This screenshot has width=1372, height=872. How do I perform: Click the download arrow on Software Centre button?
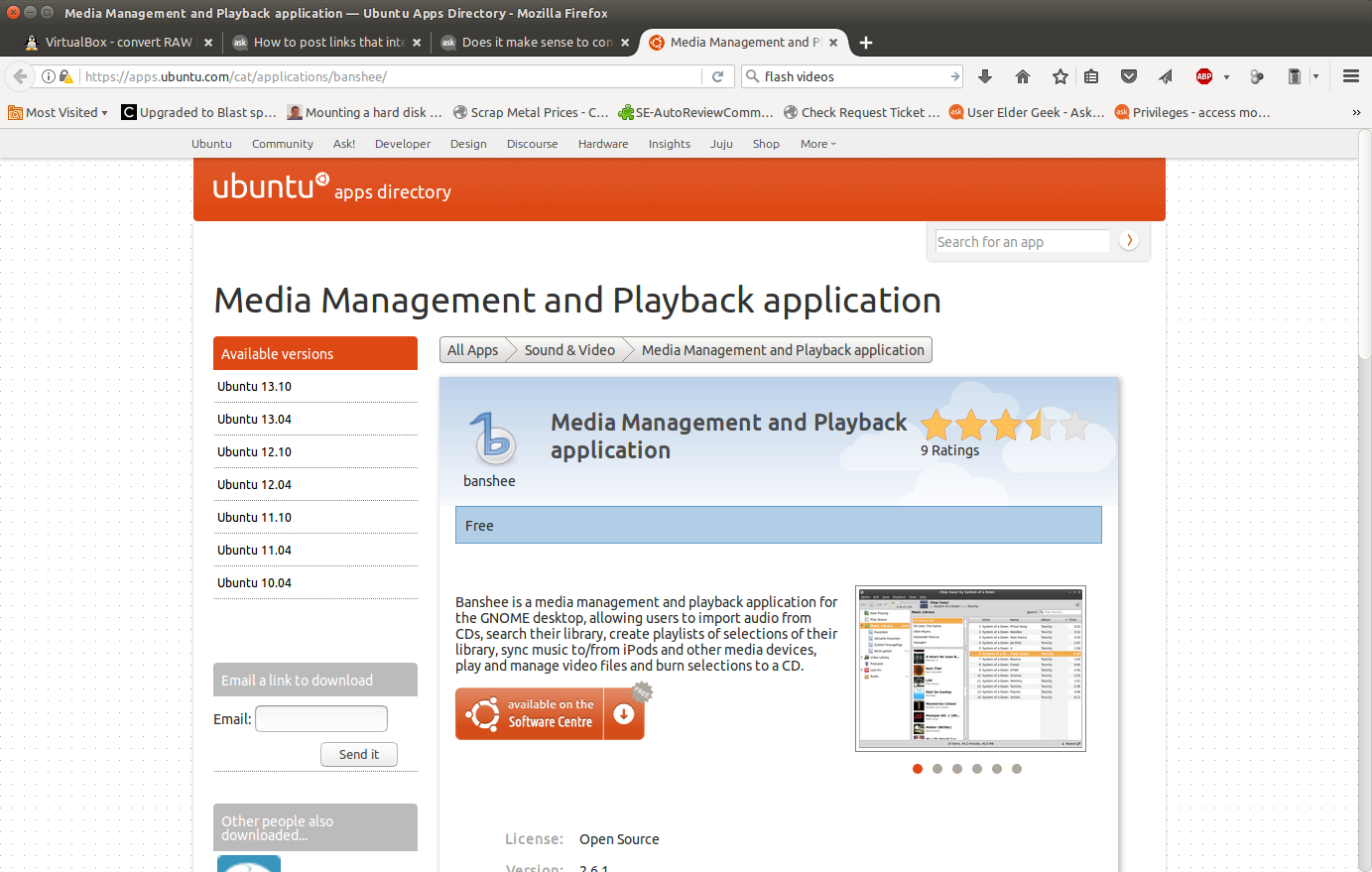pos(624,714)
